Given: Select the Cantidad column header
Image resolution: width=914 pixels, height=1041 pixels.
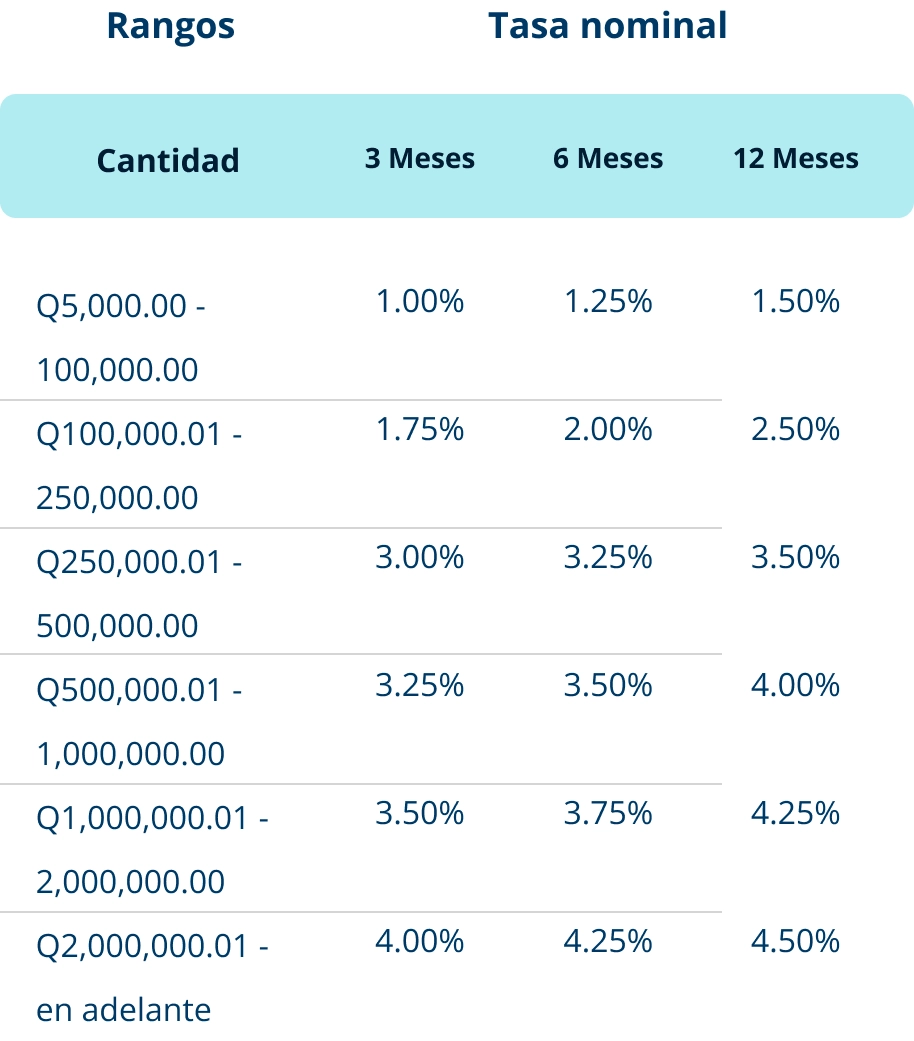Looking at the screenshot, I should point(168,161).
